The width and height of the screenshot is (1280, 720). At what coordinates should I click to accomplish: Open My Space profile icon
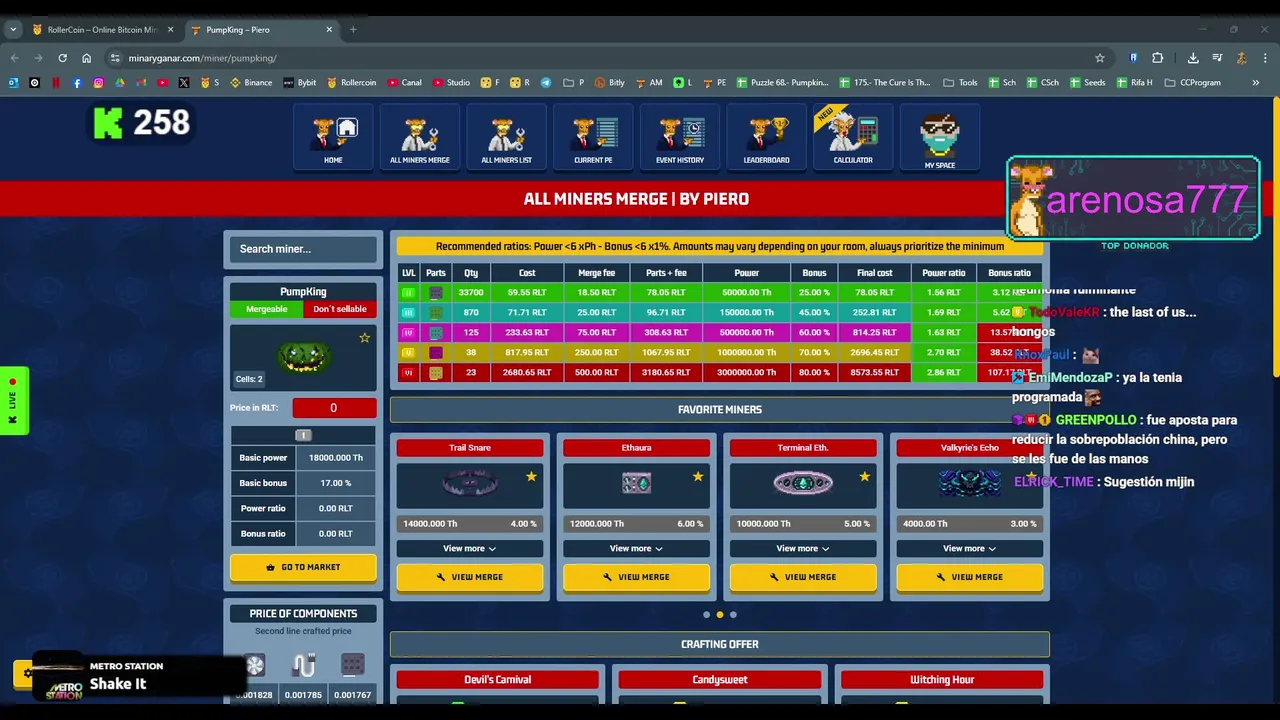click(940, 137)
